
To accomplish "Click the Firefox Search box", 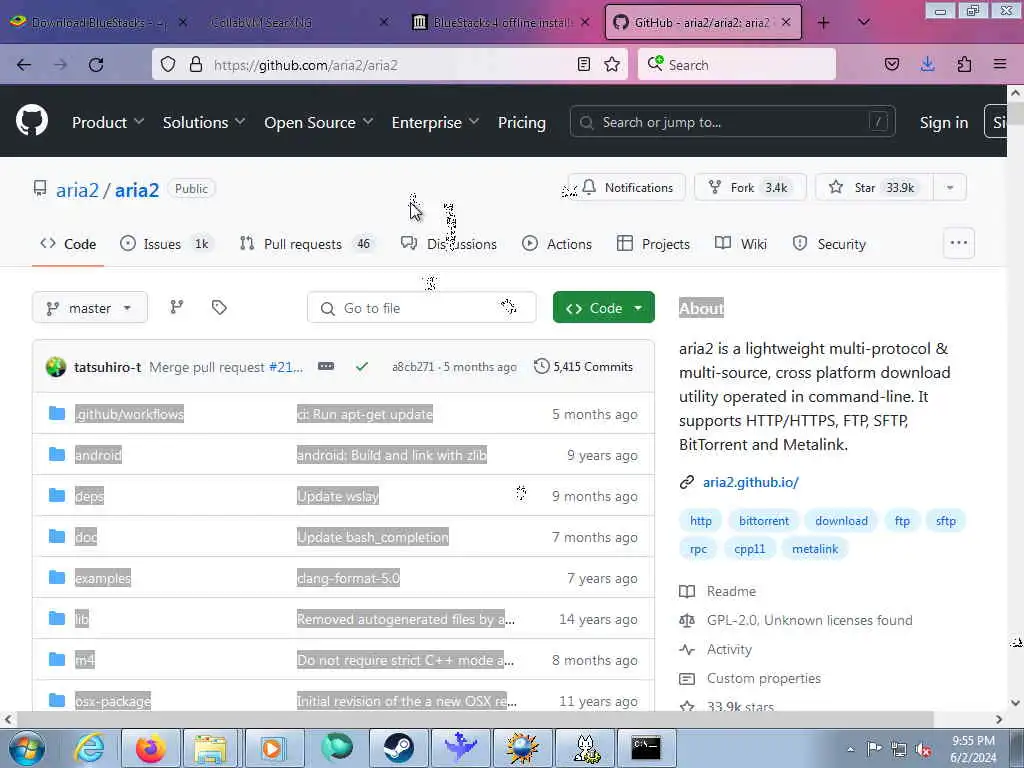I will (x=737, y=65).
